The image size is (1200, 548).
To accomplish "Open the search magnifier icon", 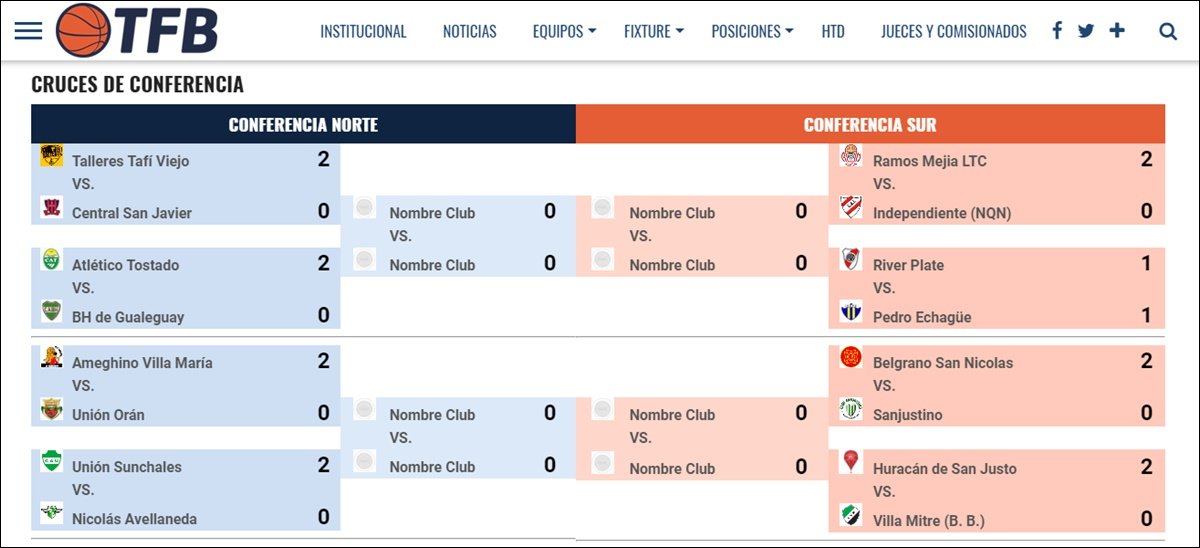I will pos(1168,31).
